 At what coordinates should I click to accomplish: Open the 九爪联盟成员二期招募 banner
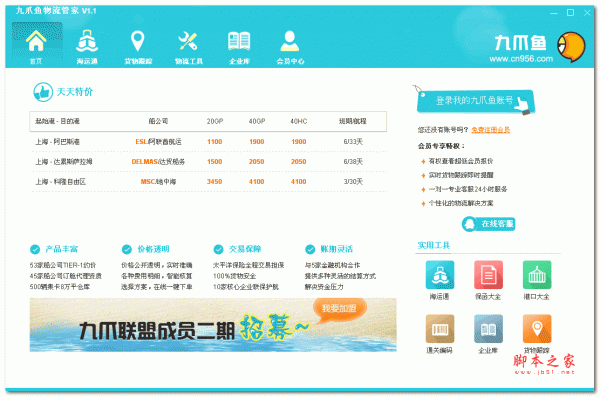click(213, 325)
